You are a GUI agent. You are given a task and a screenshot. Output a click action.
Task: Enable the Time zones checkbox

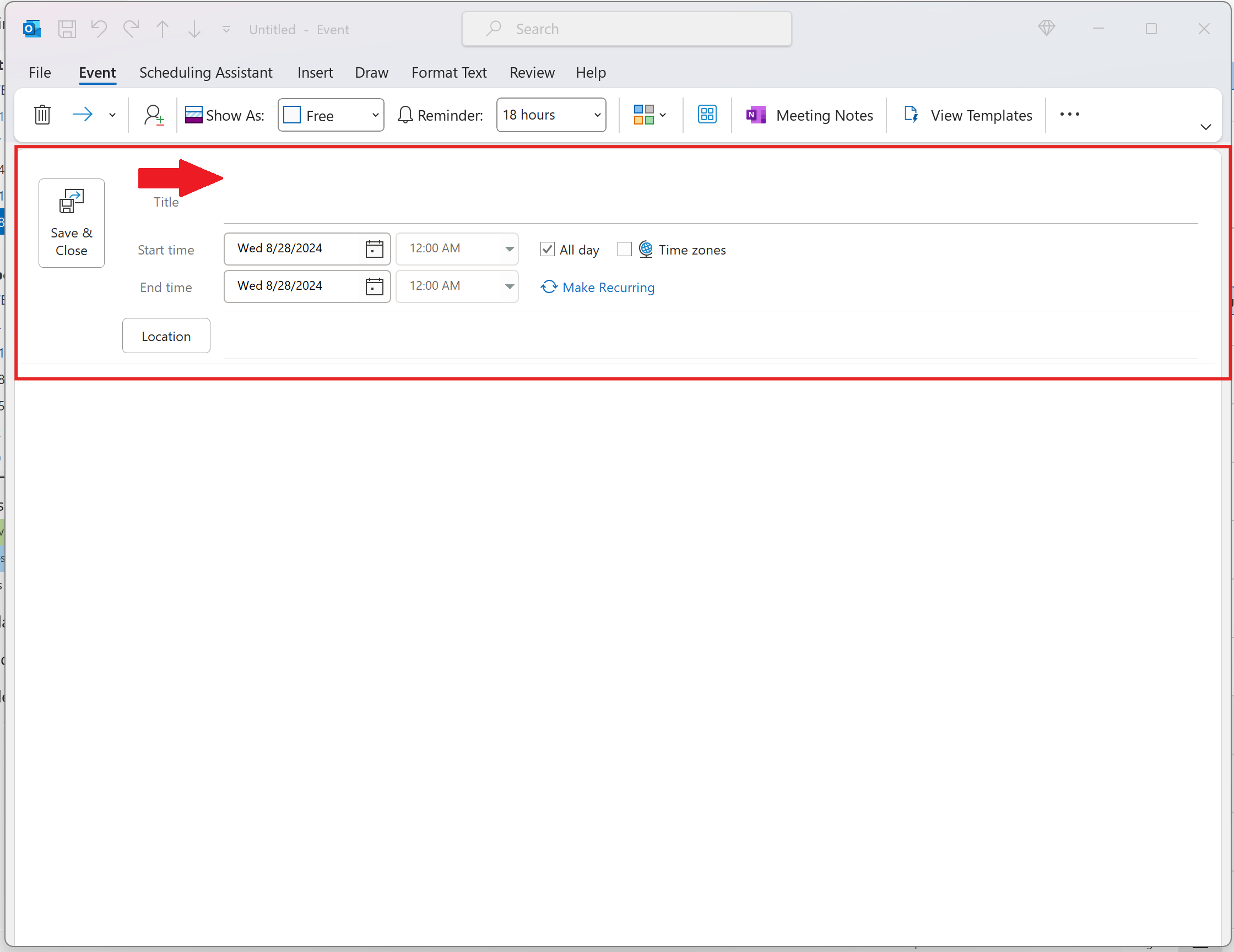click(x=624, y=249)
